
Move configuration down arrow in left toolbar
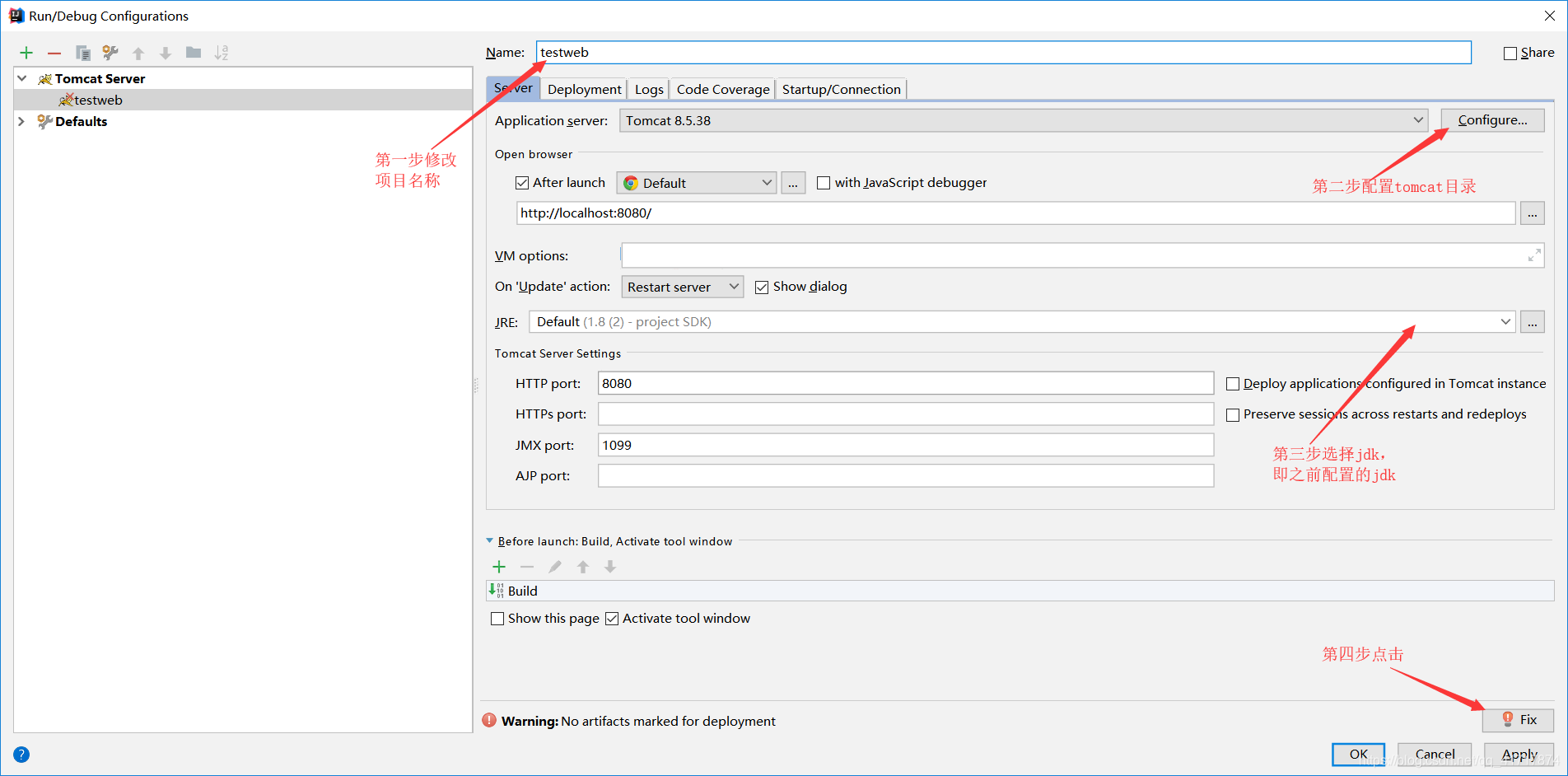tap(166, 53)
